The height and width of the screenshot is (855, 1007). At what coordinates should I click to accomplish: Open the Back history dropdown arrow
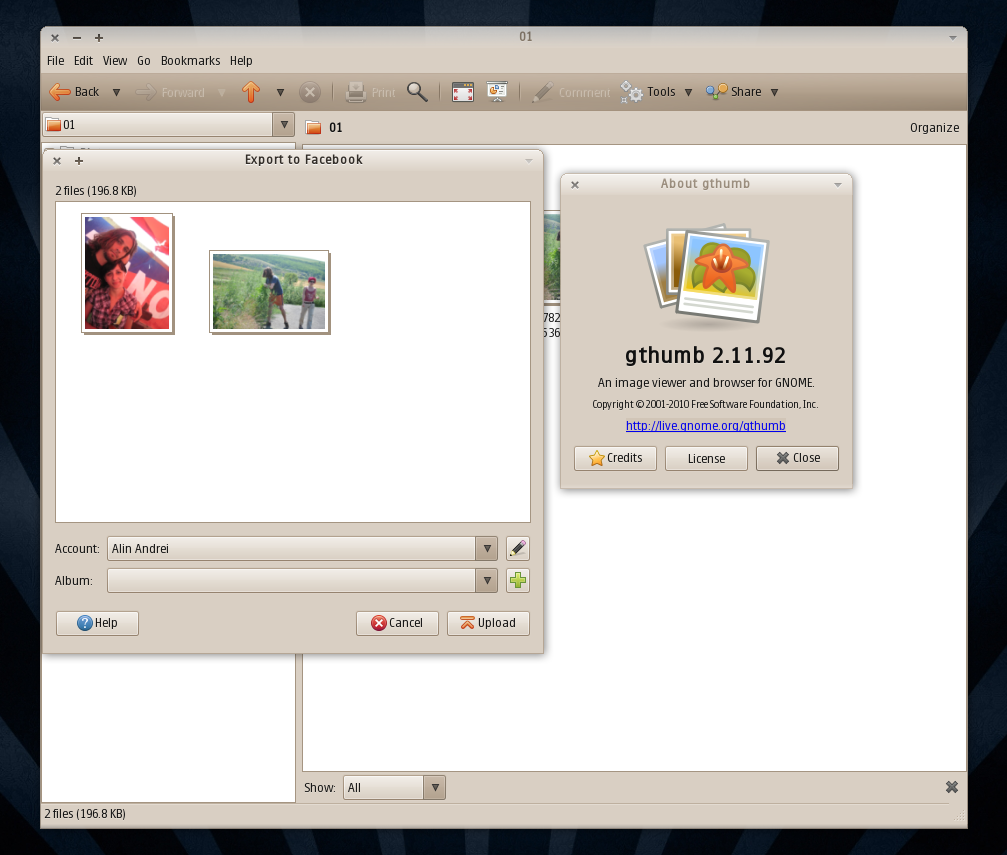click(116, 93)
